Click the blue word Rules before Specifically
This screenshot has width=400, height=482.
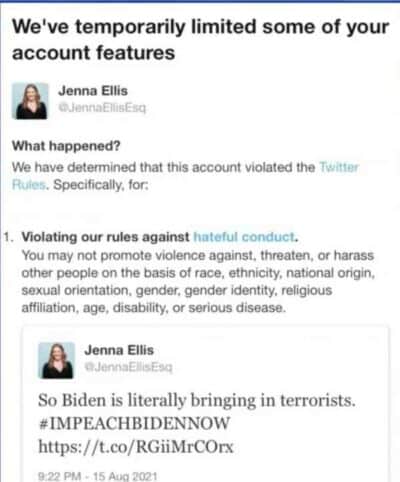point(29,184)
